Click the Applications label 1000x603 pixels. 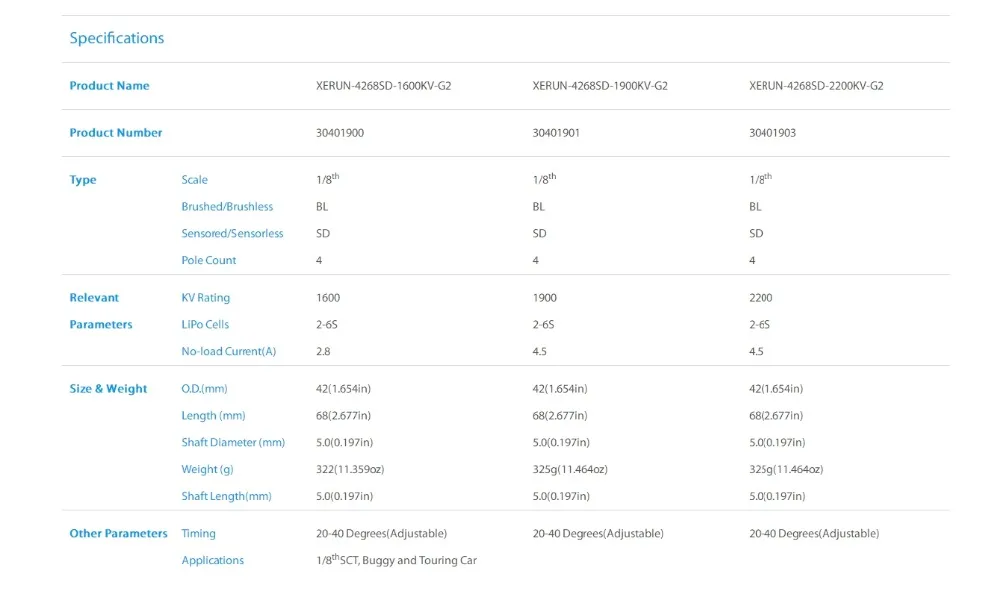(212, 560)
